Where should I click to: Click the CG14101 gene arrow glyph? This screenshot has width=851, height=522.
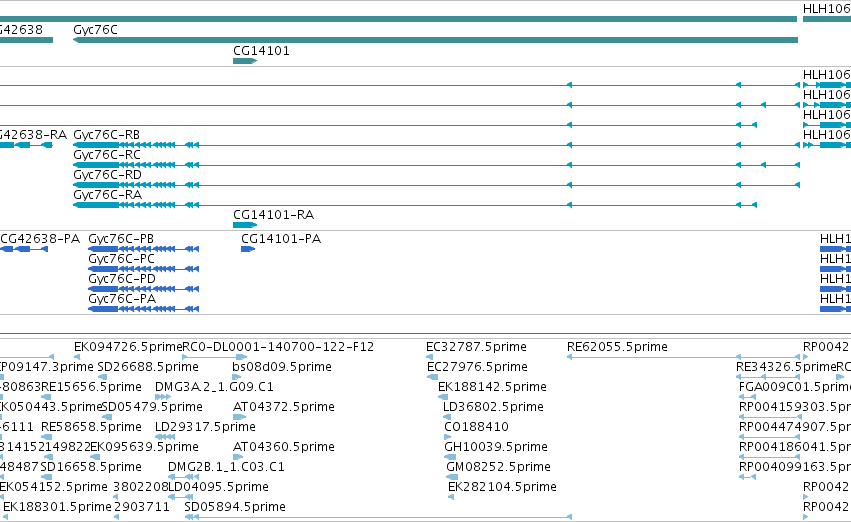(x=245, y=61)
